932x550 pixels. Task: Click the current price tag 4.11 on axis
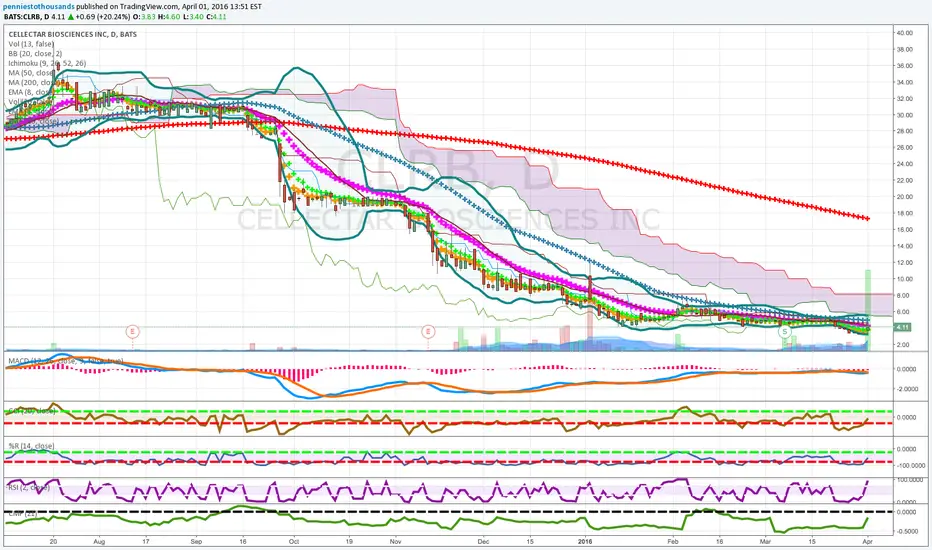[902, 327]
